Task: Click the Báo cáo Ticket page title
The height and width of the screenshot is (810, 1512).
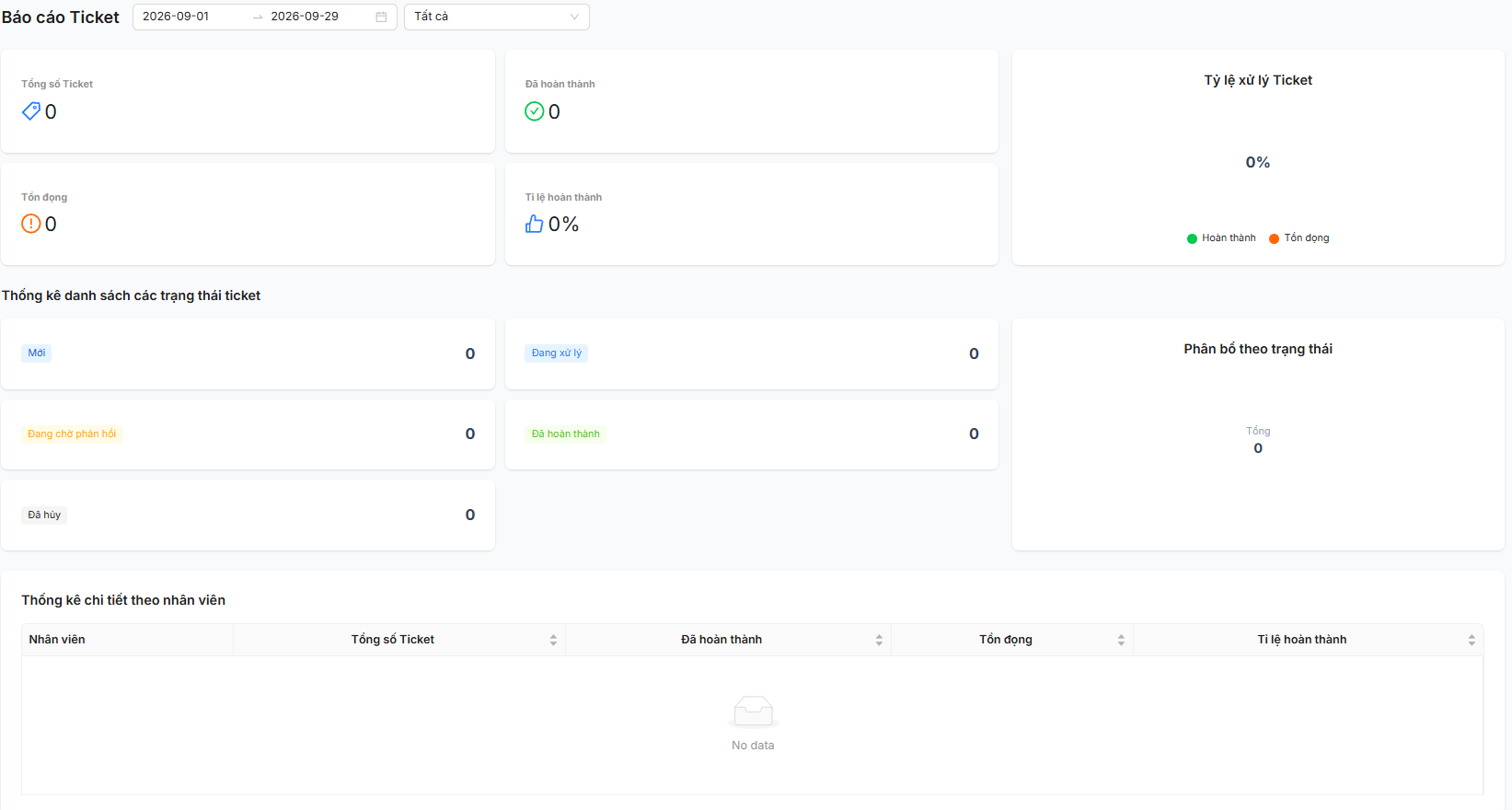Action: pyautogui.click(x=61, y=17)
